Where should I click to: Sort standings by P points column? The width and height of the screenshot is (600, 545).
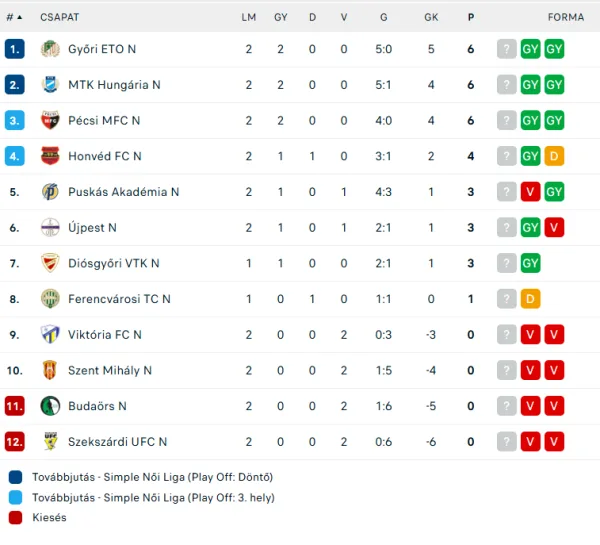point(470,17)
